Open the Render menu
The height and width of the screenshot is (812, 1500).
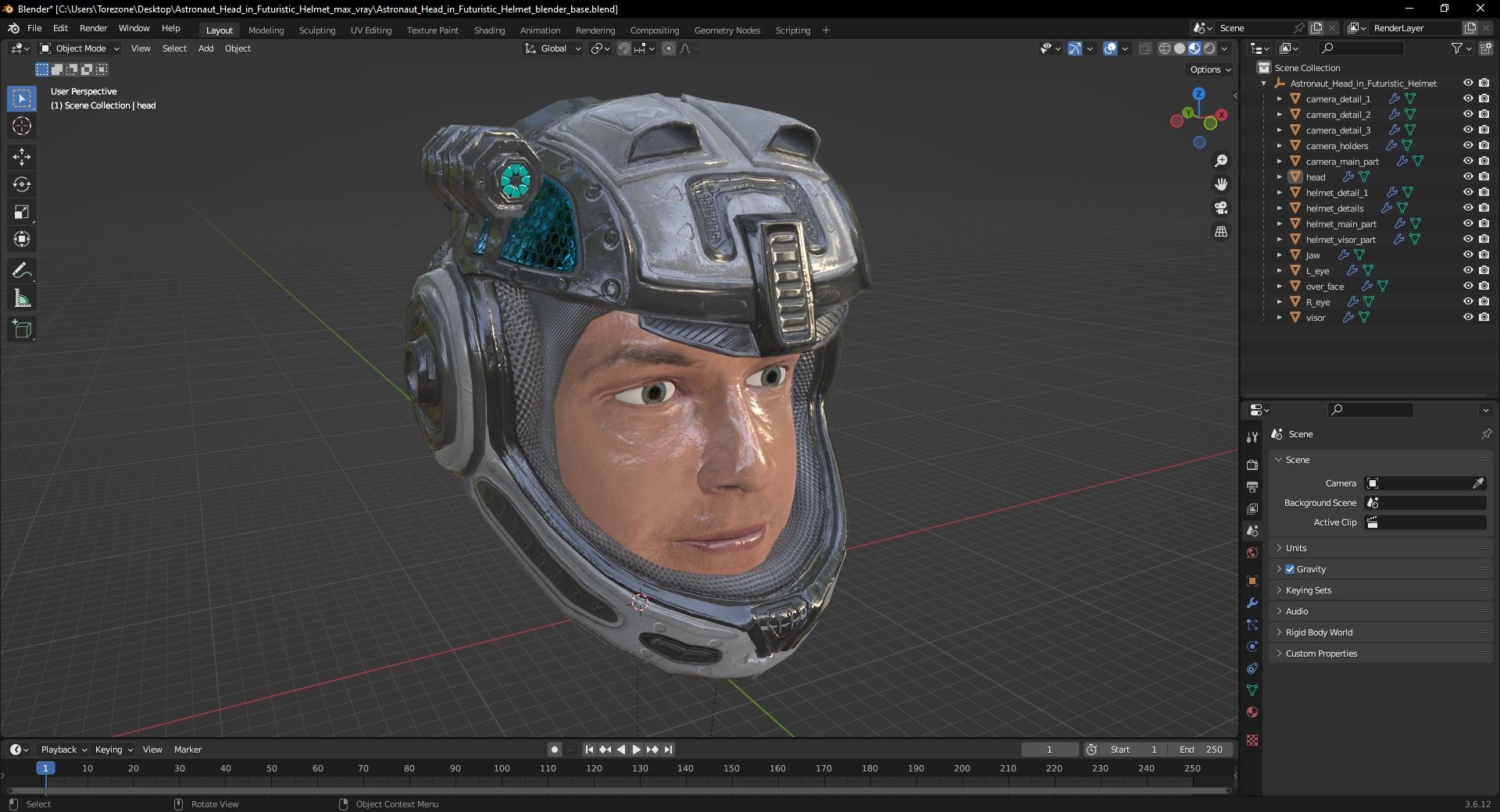pyautogui.click(x=94, y=28)
